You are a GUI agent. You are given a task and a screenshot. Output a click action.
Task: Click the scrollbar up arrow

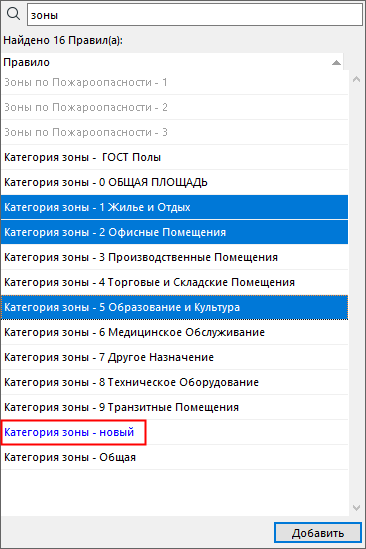[357, 80]
